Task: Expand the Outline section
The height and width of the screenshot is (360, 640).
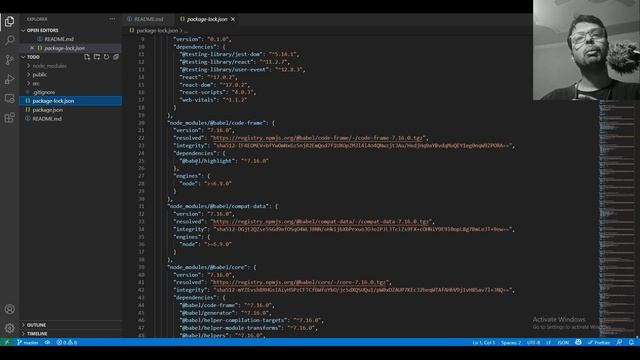Action: tap(71, 325)
